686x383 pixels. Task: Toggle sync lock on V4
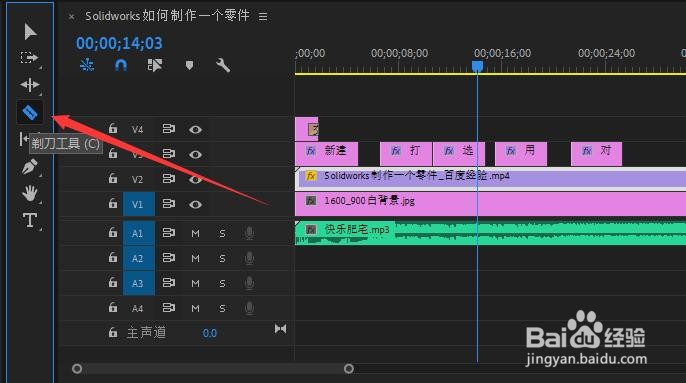[168, 129]
